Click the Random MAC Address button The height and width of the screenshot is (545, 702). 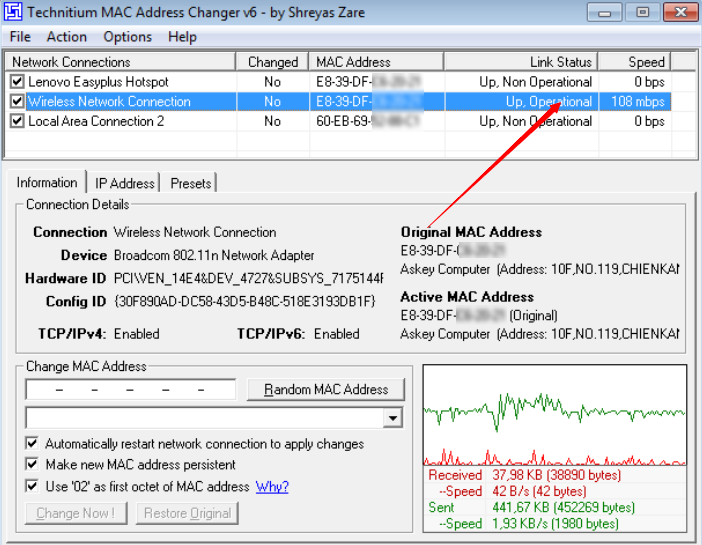coord(326,389)
